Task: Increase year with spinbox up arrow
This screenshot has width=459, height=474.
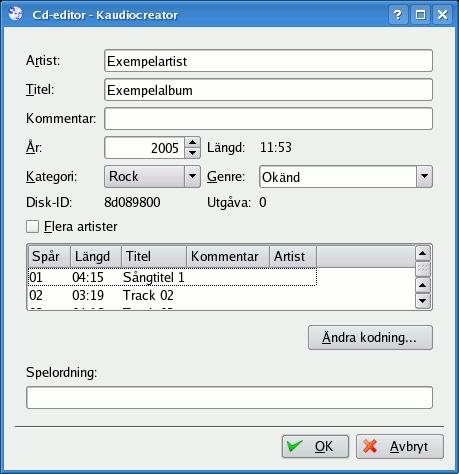Action: [192, 142]
